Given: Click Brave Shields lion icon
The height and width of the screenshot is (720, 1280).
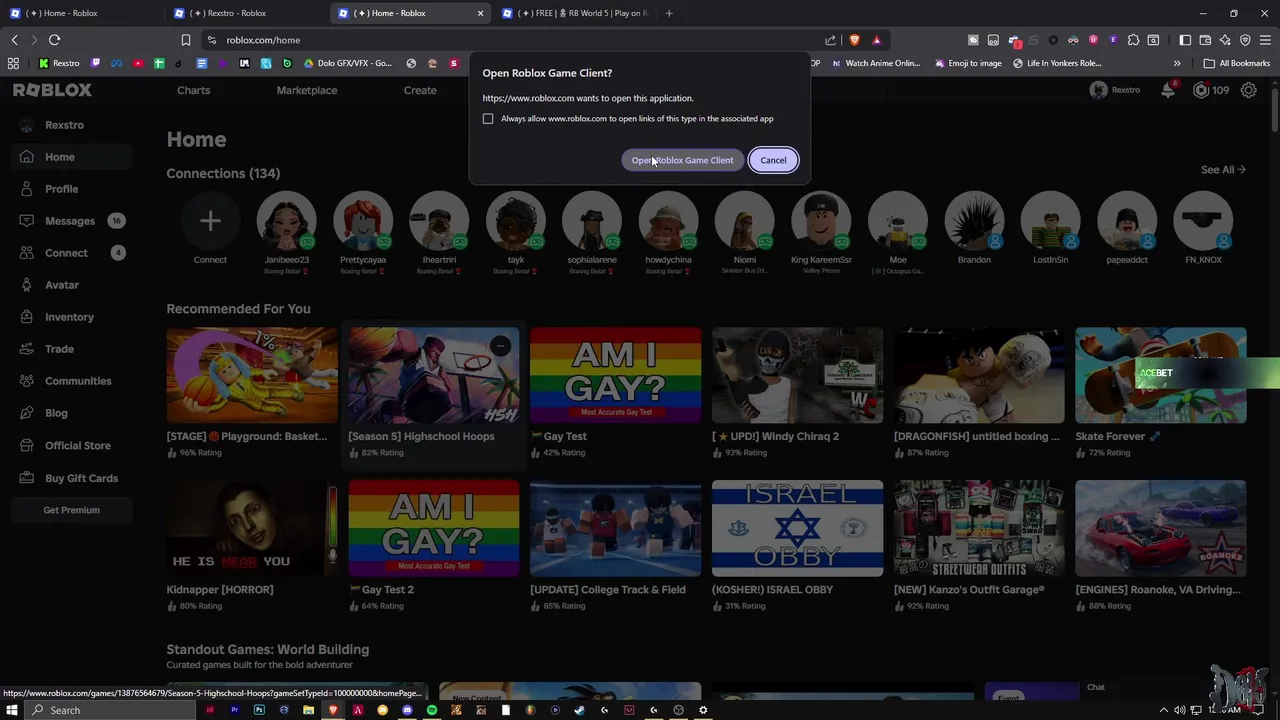Looking at the screenshot, I should [854, 40].
